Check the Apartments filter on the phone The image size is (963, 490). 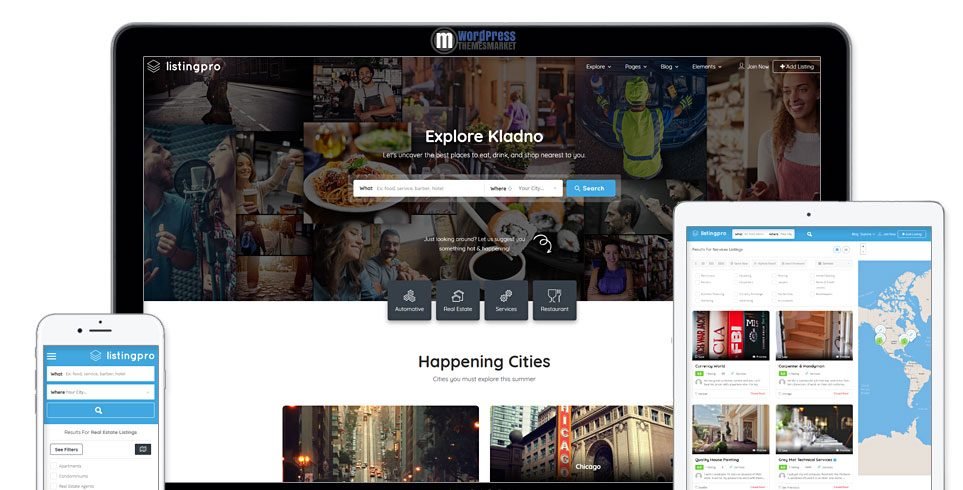click(x=53, y=467)
